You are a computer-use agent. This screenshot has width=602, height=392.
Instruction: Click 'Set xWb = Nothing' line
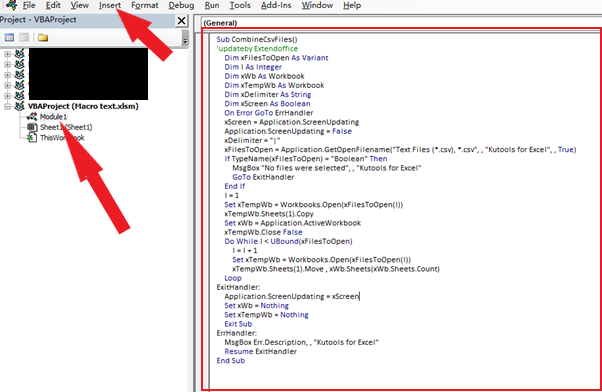click(257, 306)
